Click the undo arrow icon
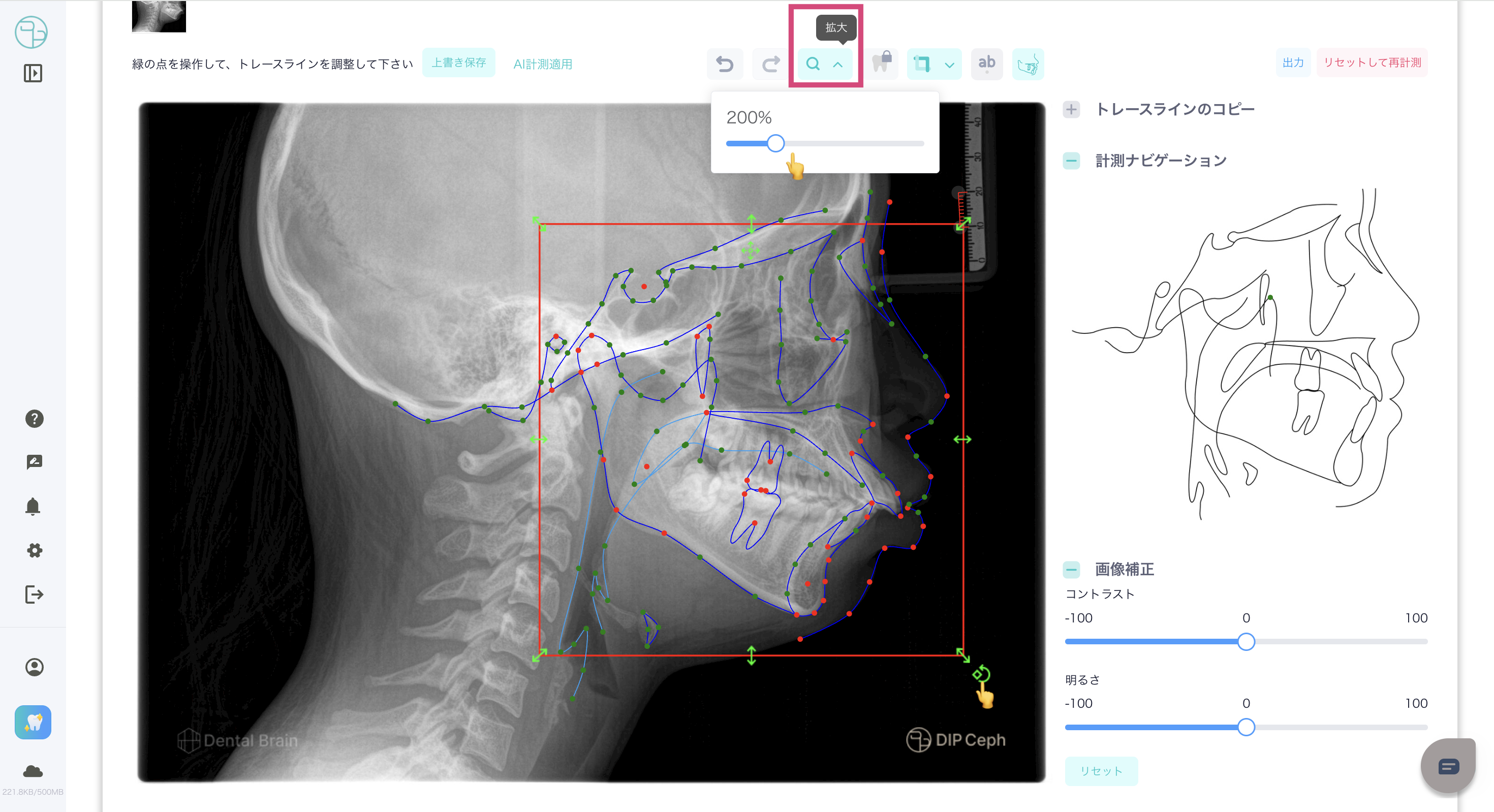 pos(724,64)
